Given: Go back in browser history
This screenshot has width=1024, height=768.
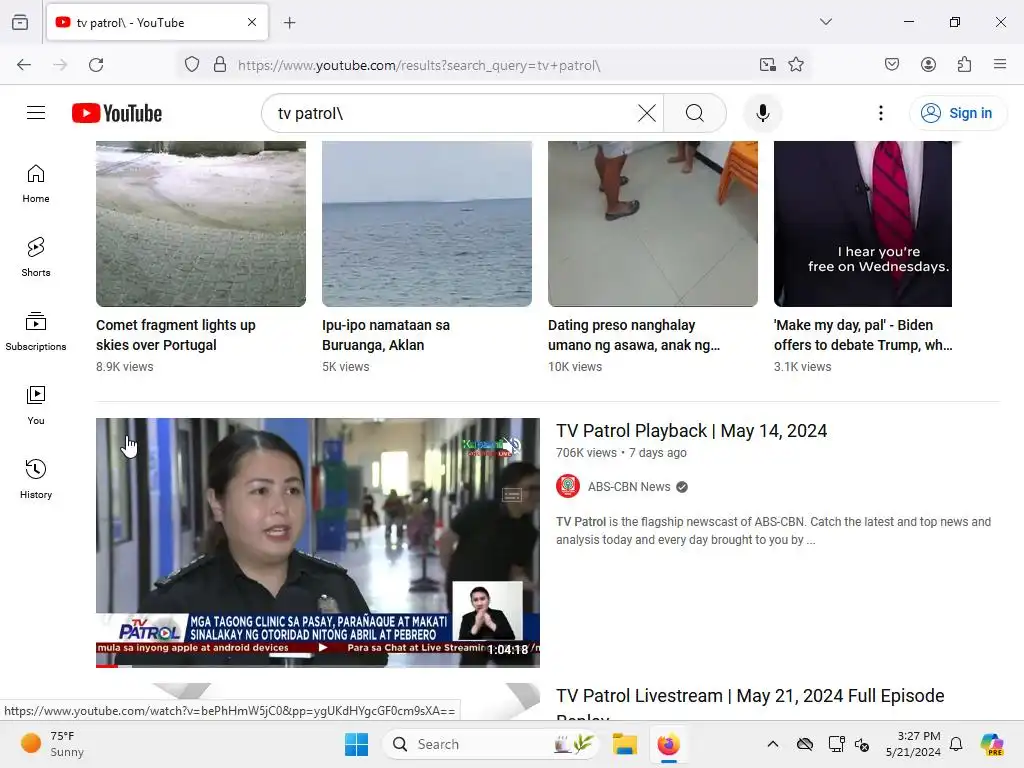Looking at the screenshot, I should (x=24, y=65).
